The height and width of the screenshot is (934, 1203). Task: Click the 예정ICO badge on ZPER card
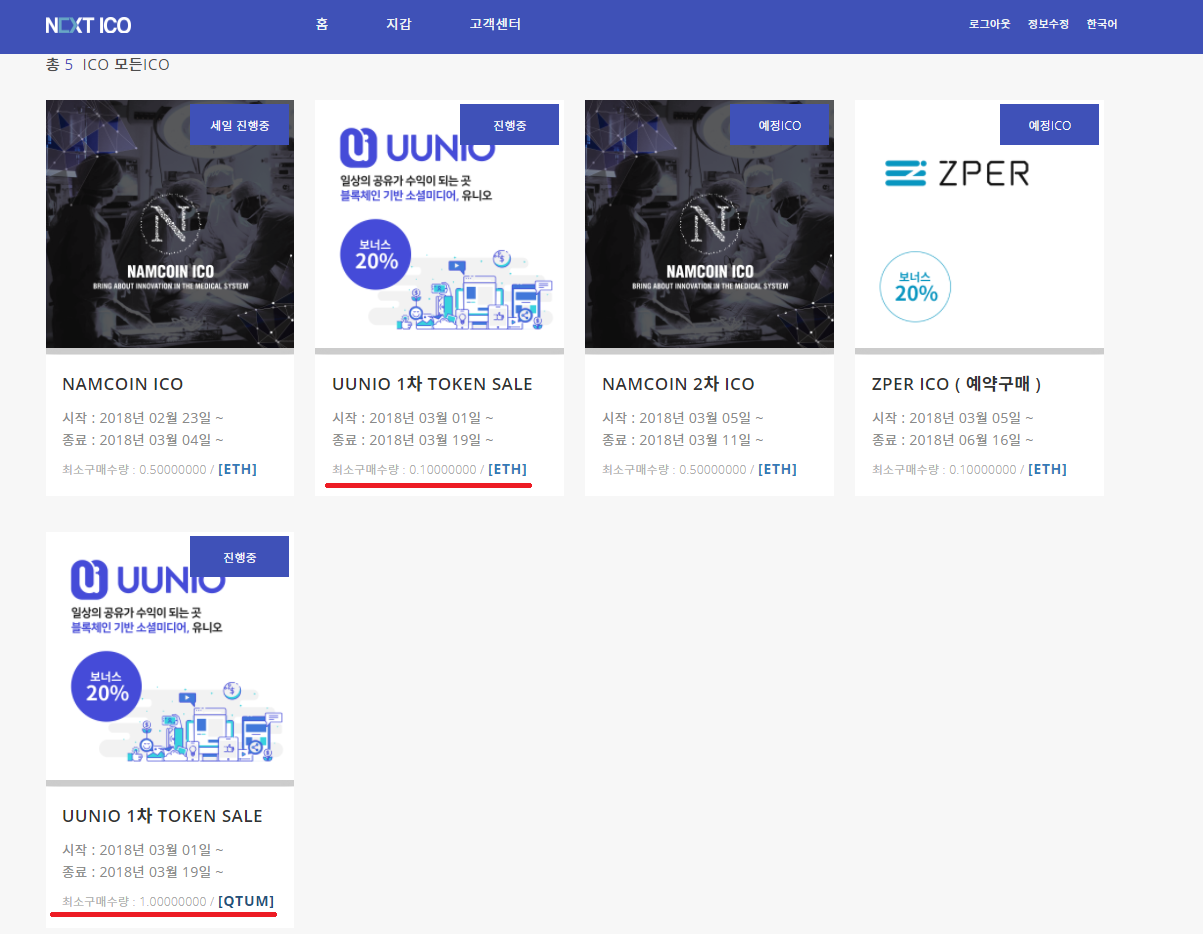[x=1049, y=125]
